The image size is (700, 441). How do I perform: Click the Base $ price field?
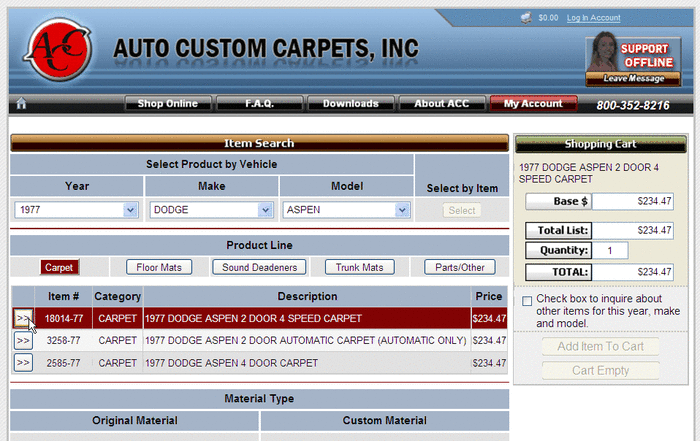(633, 201)
